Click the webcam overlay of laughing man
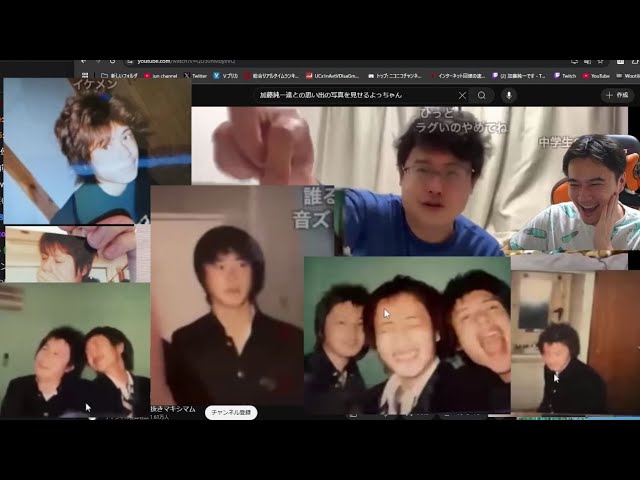 pyautogui.click(x=576, y=192)
